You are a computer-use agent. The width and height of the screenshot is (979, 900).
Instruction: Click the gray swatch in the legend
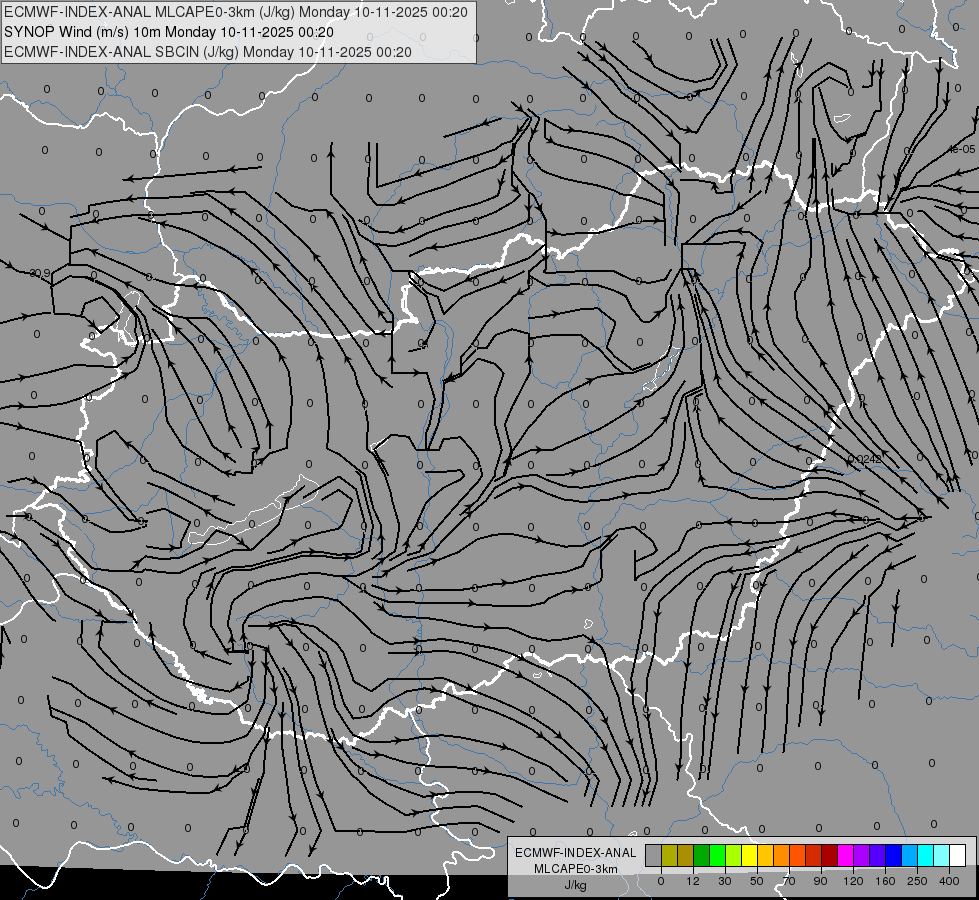pos(654,855)
